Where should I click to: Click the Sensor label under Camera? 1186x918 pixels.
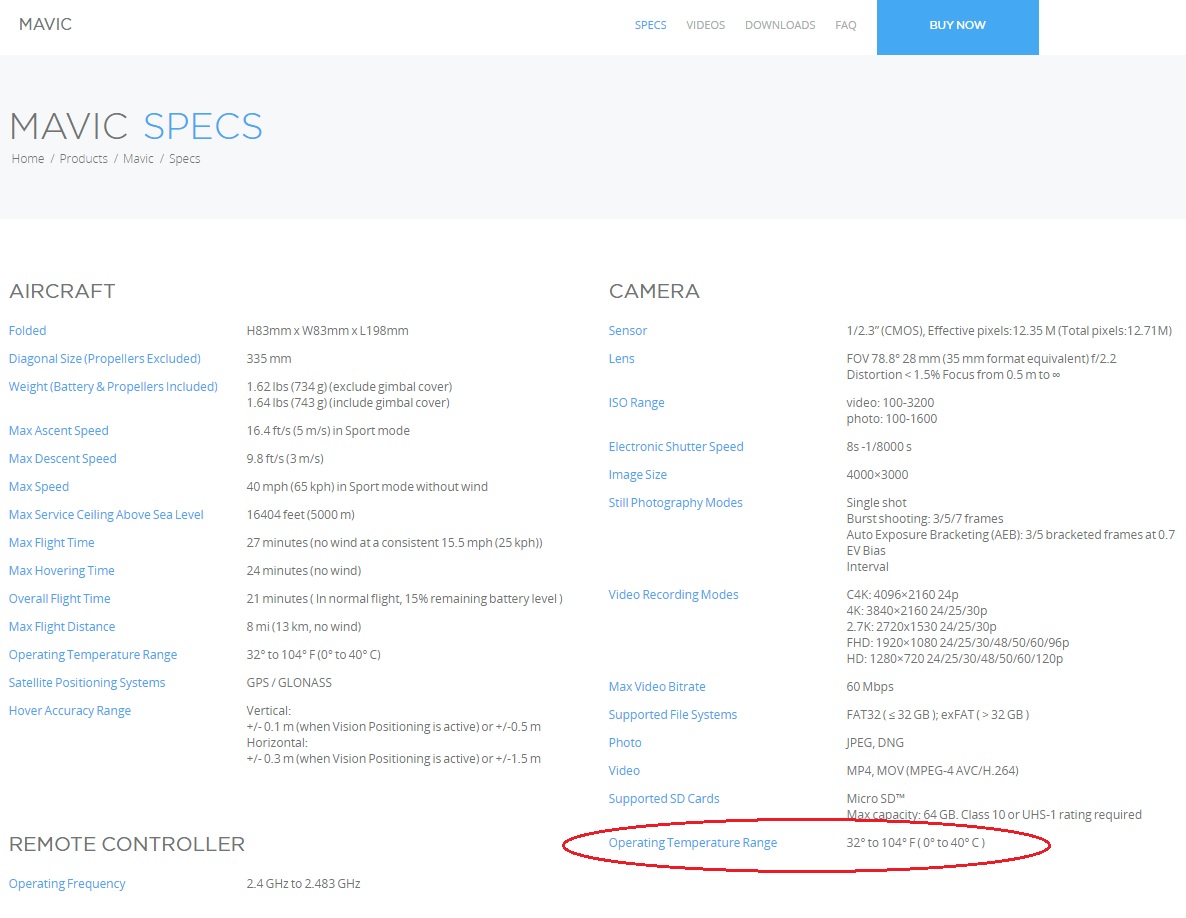pos(628,330)
